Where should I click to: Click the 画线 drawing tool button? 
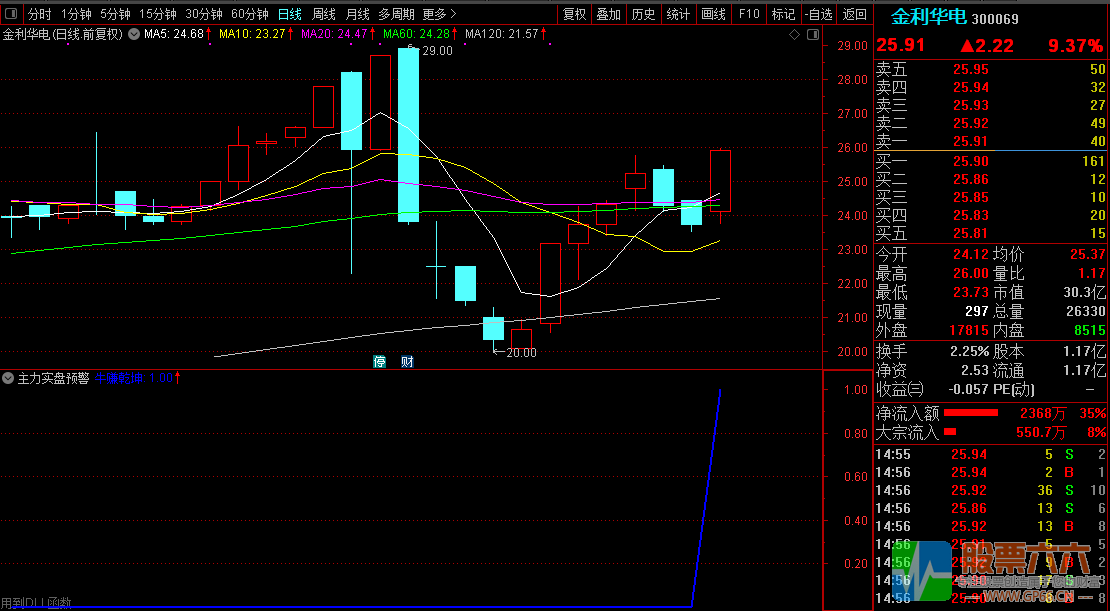pyautogui.click(x=713, y=14)
